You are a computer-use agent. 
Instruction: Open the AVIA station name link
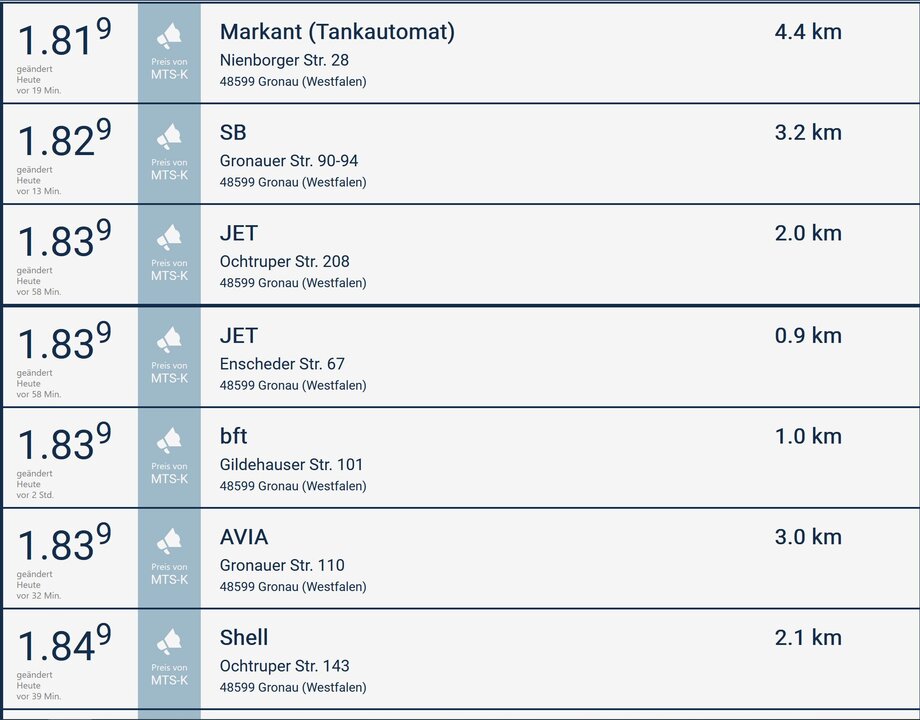tap(244, 537)
